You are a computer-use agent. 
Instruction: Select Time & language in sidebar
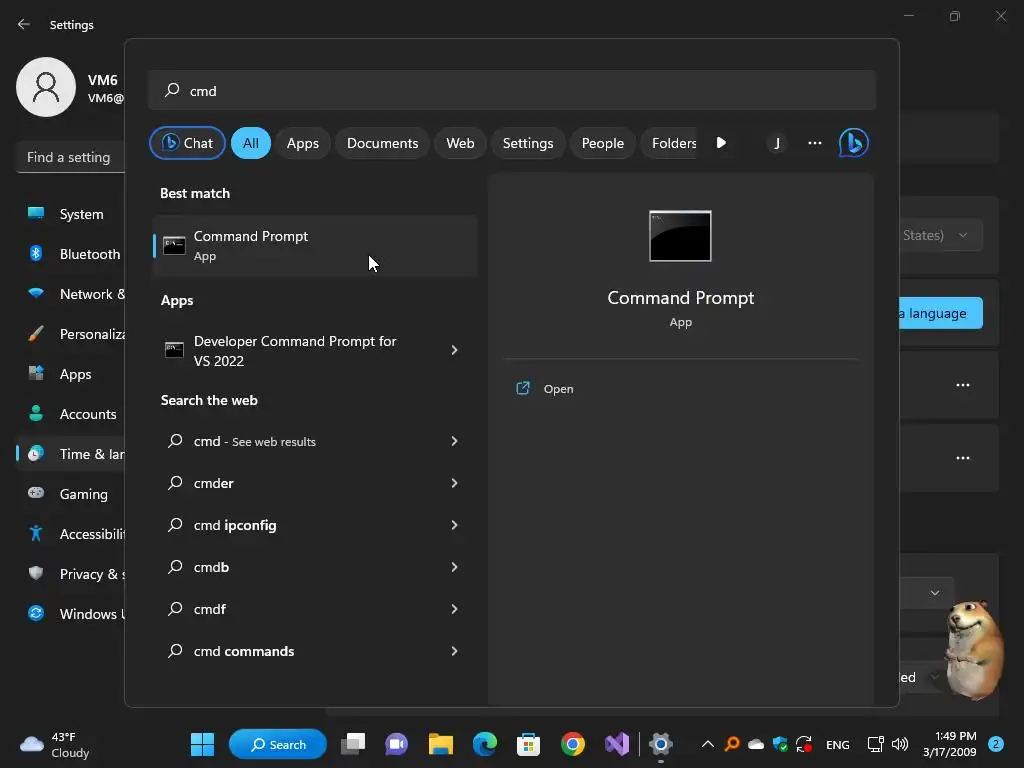point(71,454)
